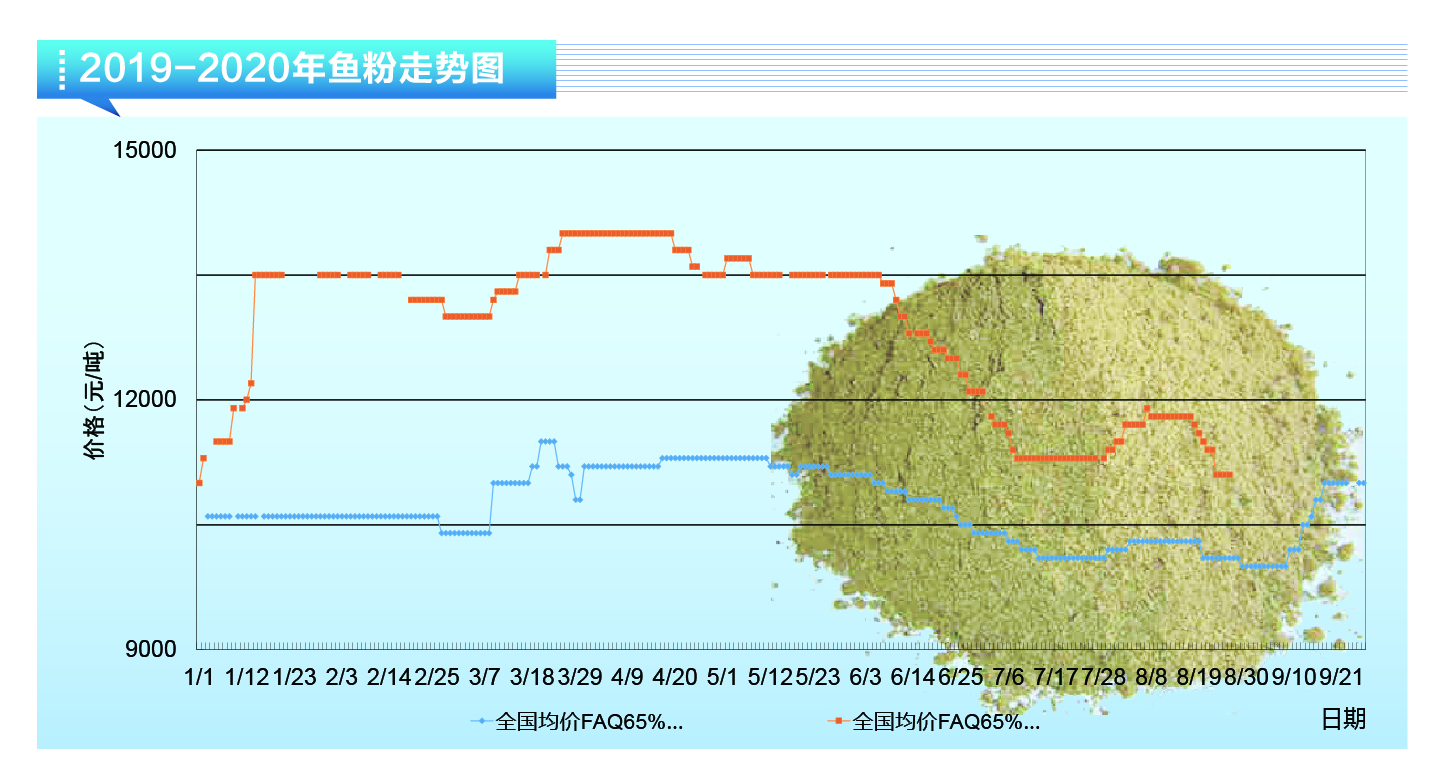Click the 价格(元/吨) y-axis title
1442x781 pixels.
pos(93,402)
